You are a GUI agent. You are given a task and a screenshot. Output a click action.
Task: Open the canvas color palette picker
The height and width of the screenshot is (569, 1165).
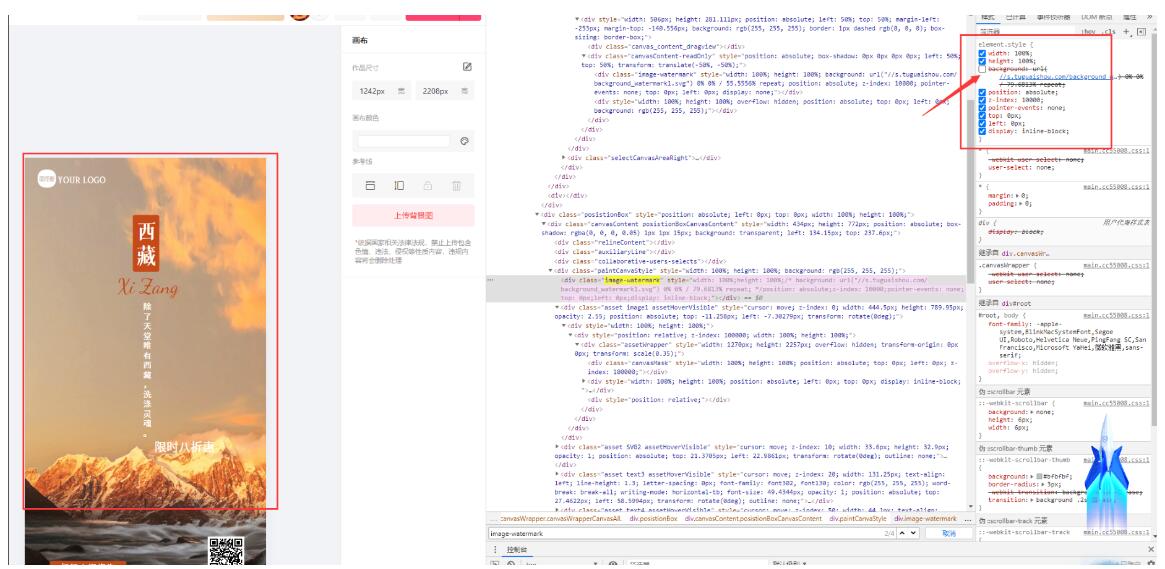pos(465,141)
